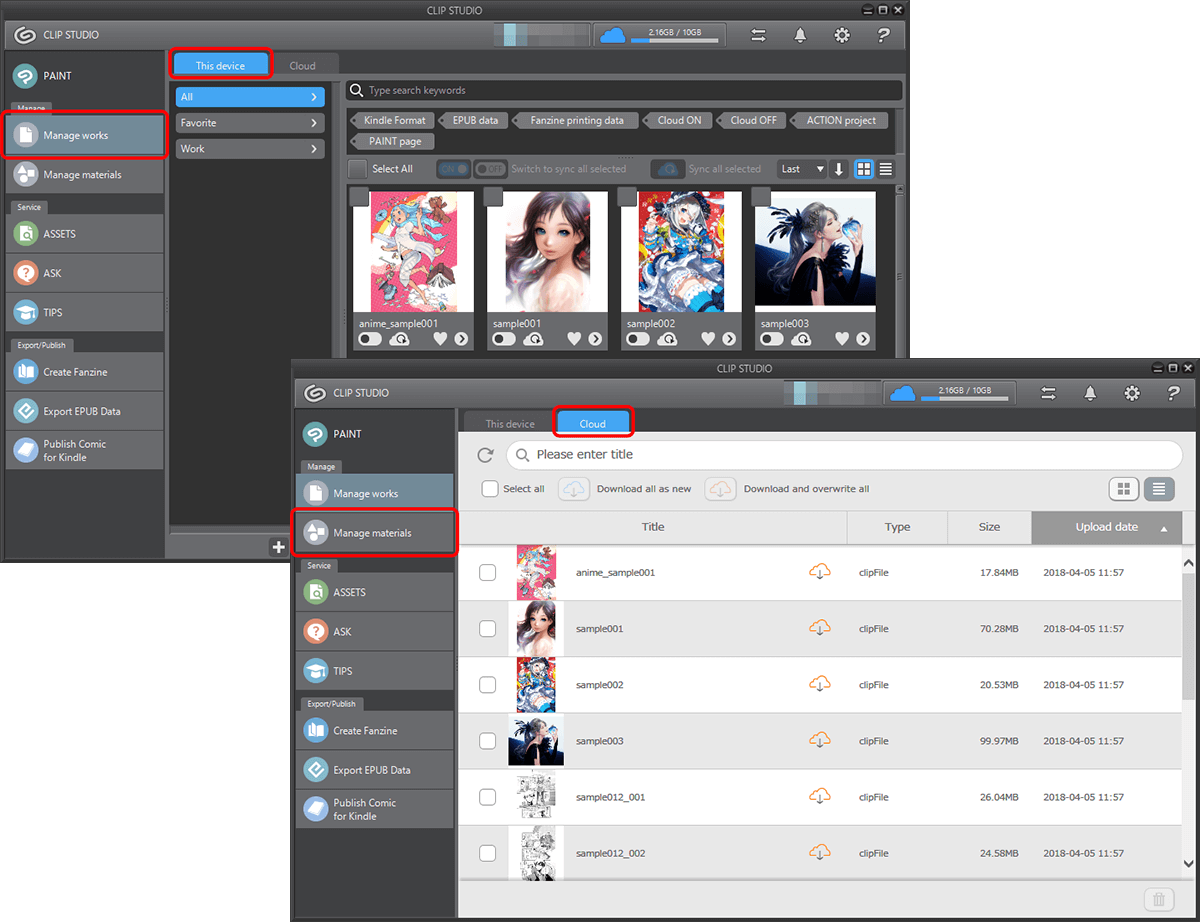Click the sample003 artwork thumbnail
The width and height of the screenshot is (1200, 922).
[x=814, y=250]
